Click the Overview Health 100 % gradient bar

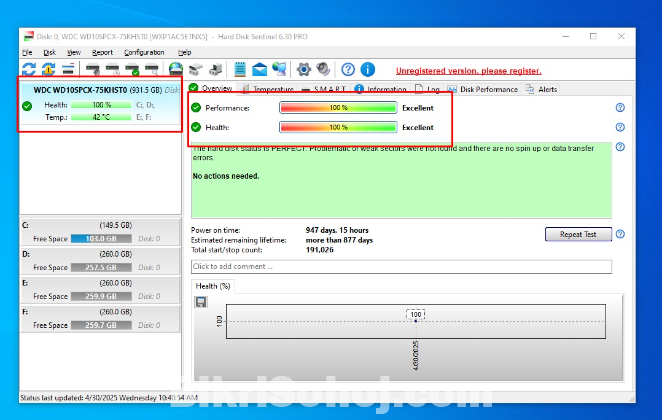pyautogui.click(x=338, y=127)
